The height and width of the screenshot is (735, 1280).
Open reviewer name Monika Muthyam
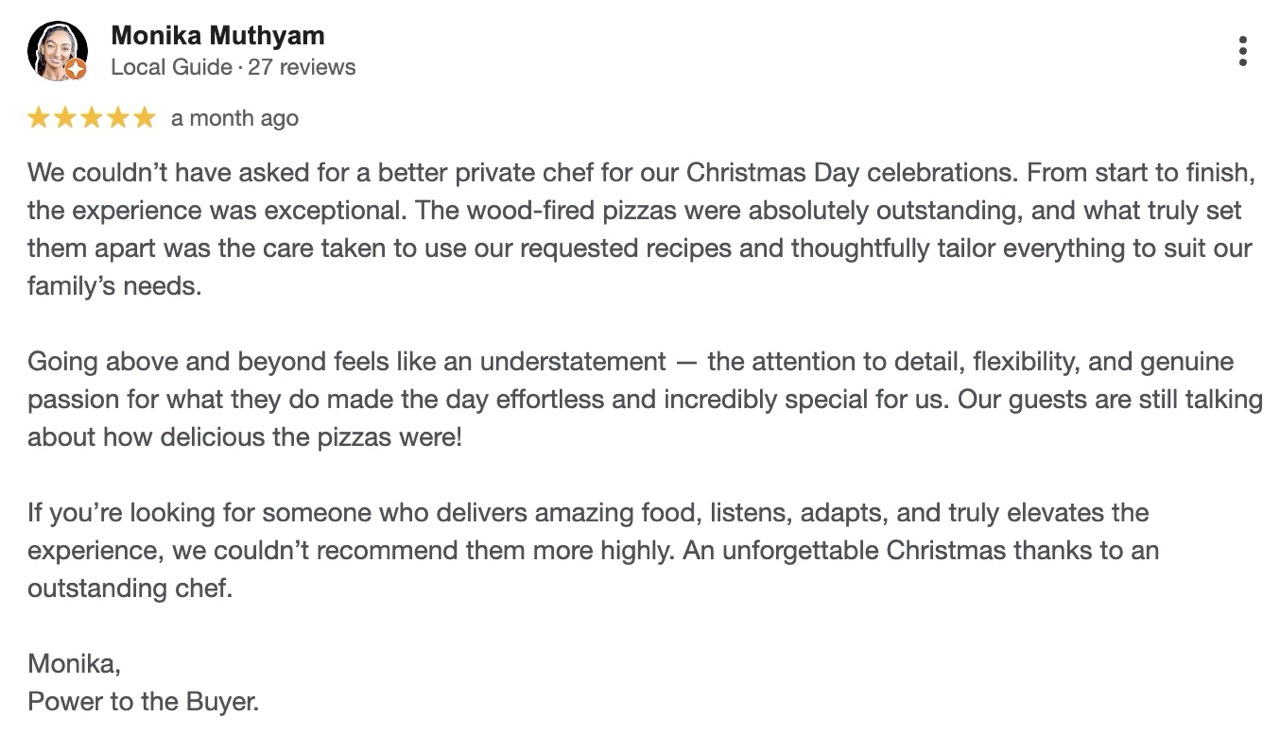coord(217,36)
